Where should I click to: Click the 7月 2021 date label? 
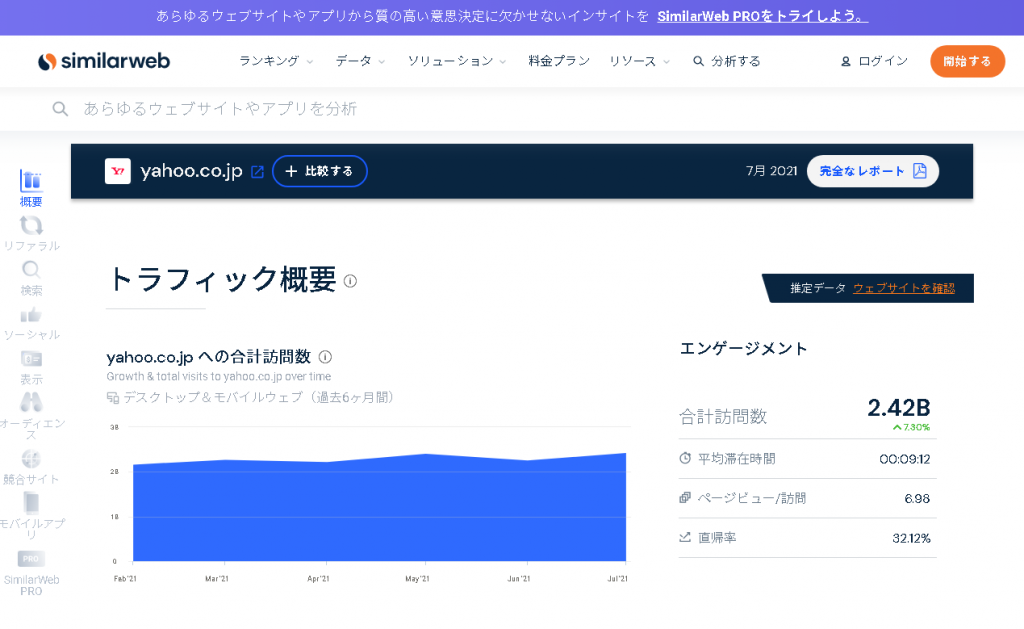pos(771,171)
